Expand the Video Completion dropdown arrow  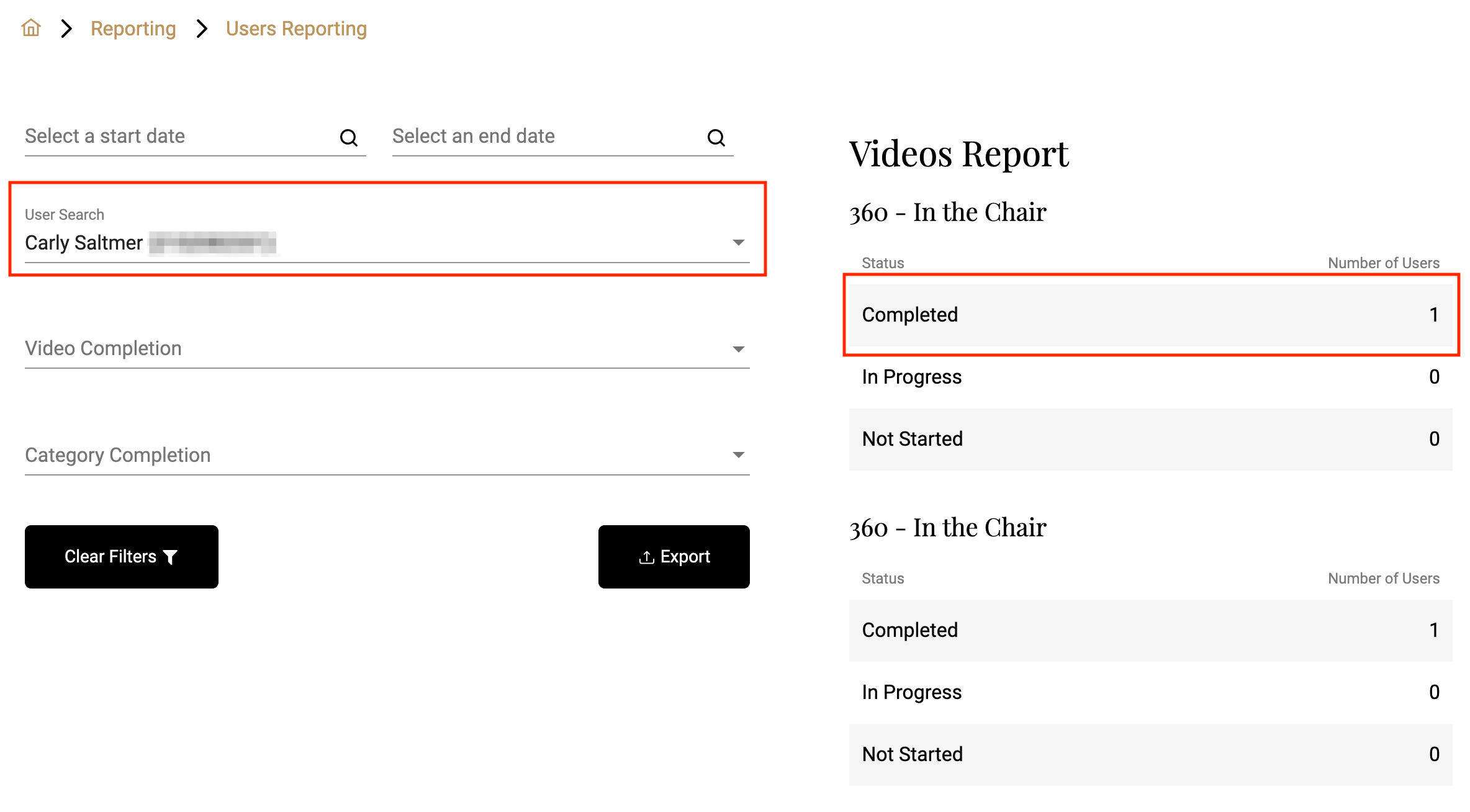739,349
